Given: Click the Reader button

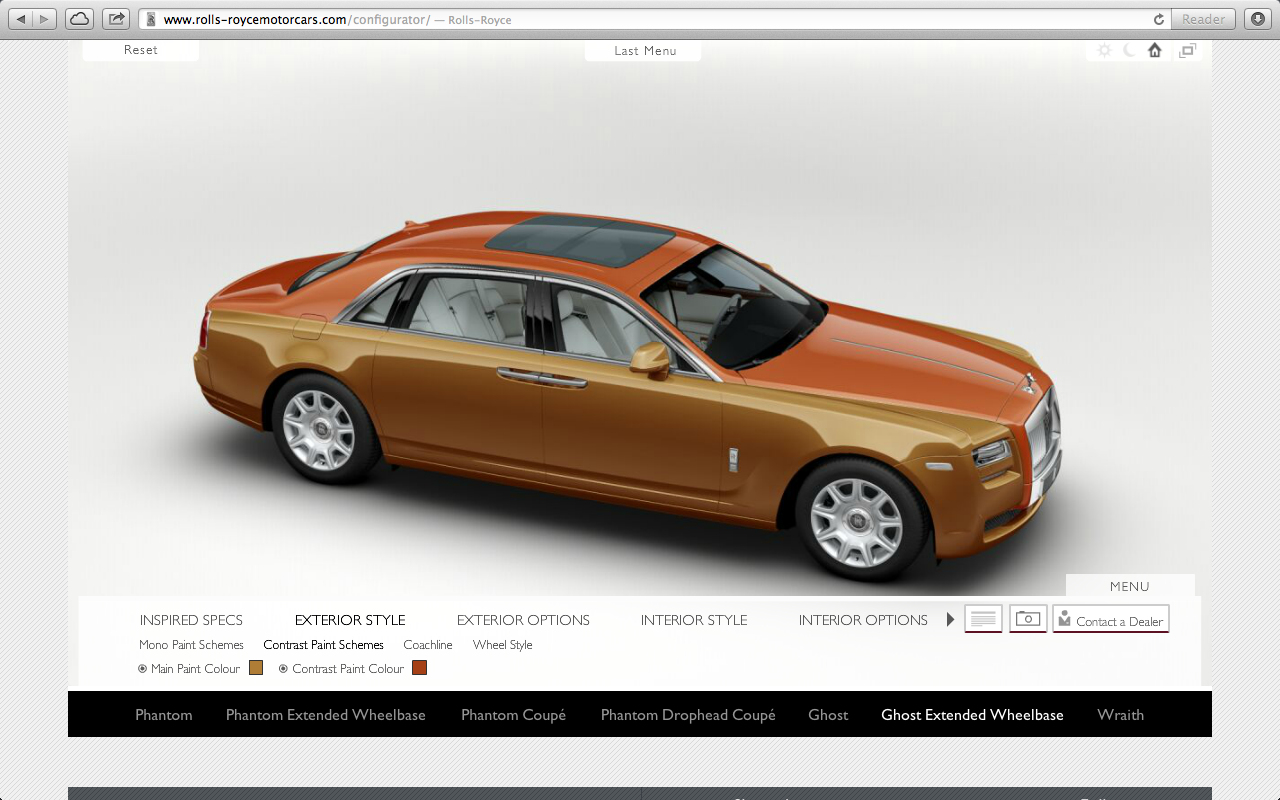Looking at the screenshot, I should (x=1203, y=19).
